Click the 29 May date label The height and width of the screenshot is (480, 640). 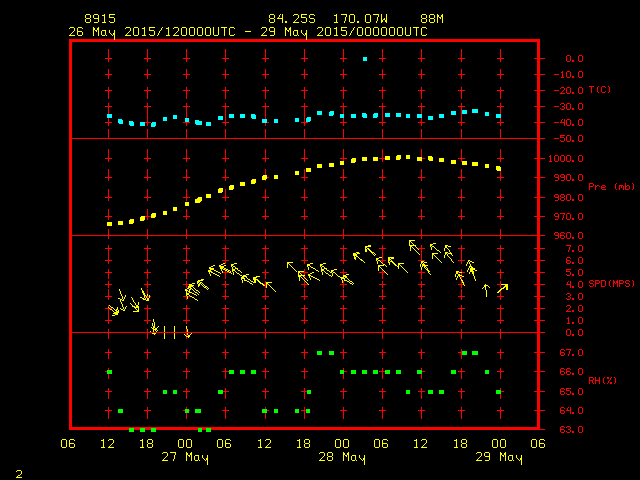pos(498,457)
